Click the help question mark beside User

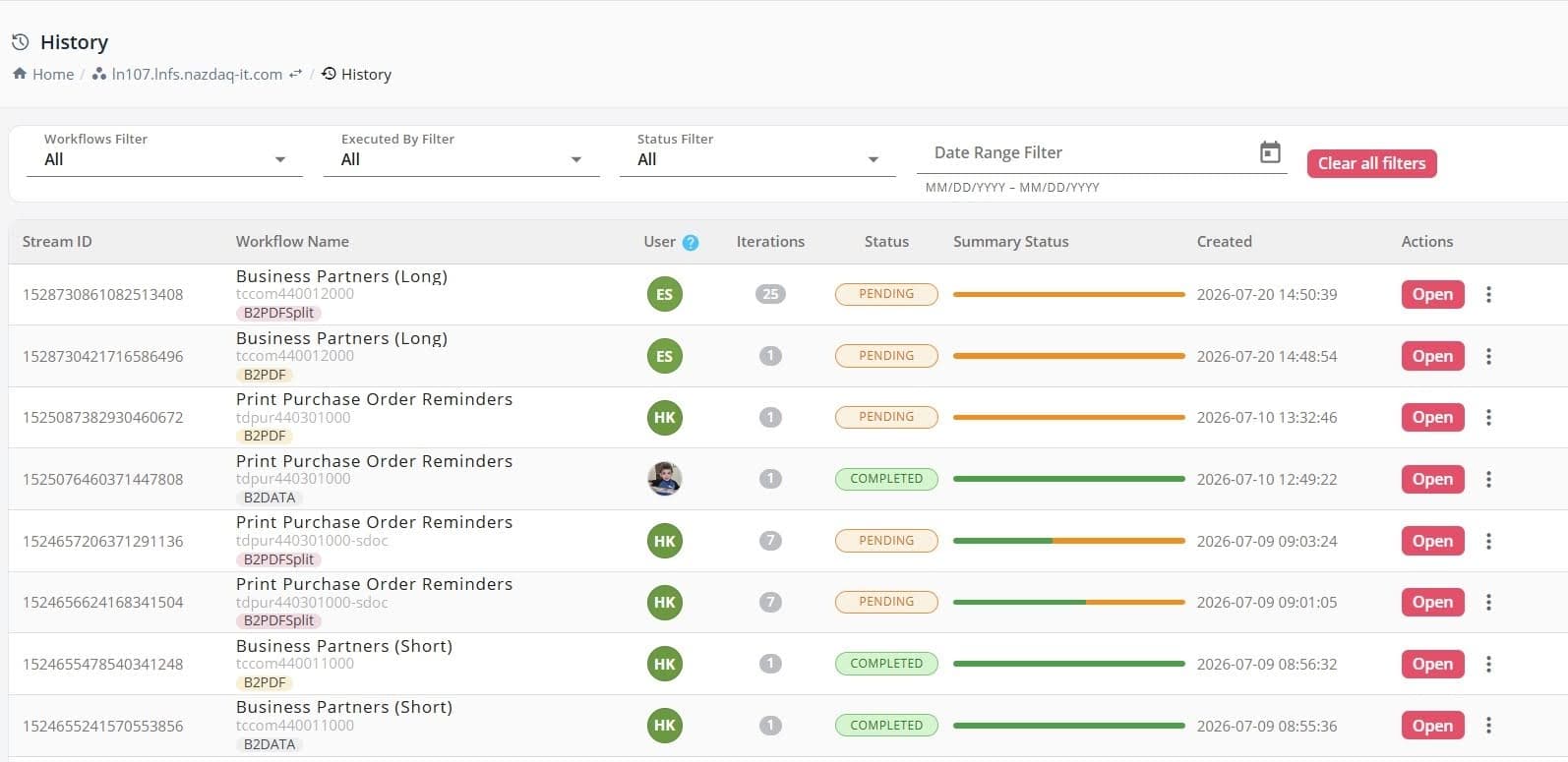[x=691, y=242]
